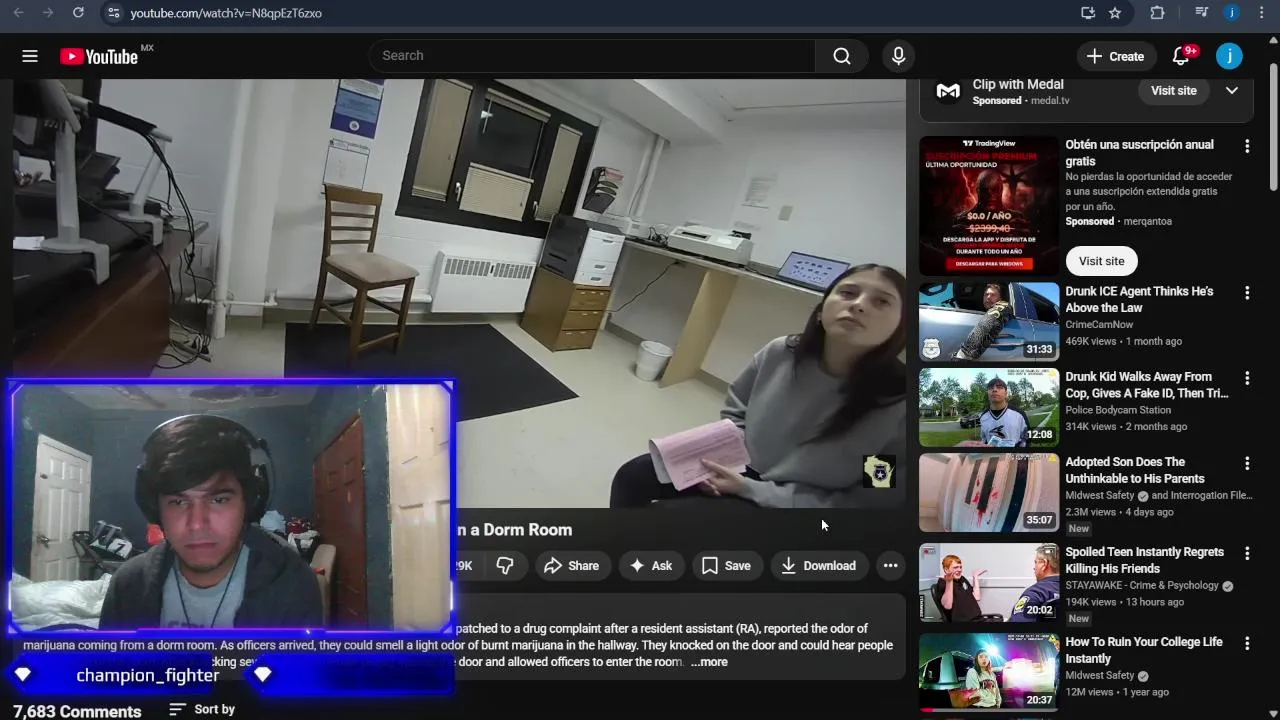Click the search magnifier button
This screenshot has height=720, width=1280.
842,56
